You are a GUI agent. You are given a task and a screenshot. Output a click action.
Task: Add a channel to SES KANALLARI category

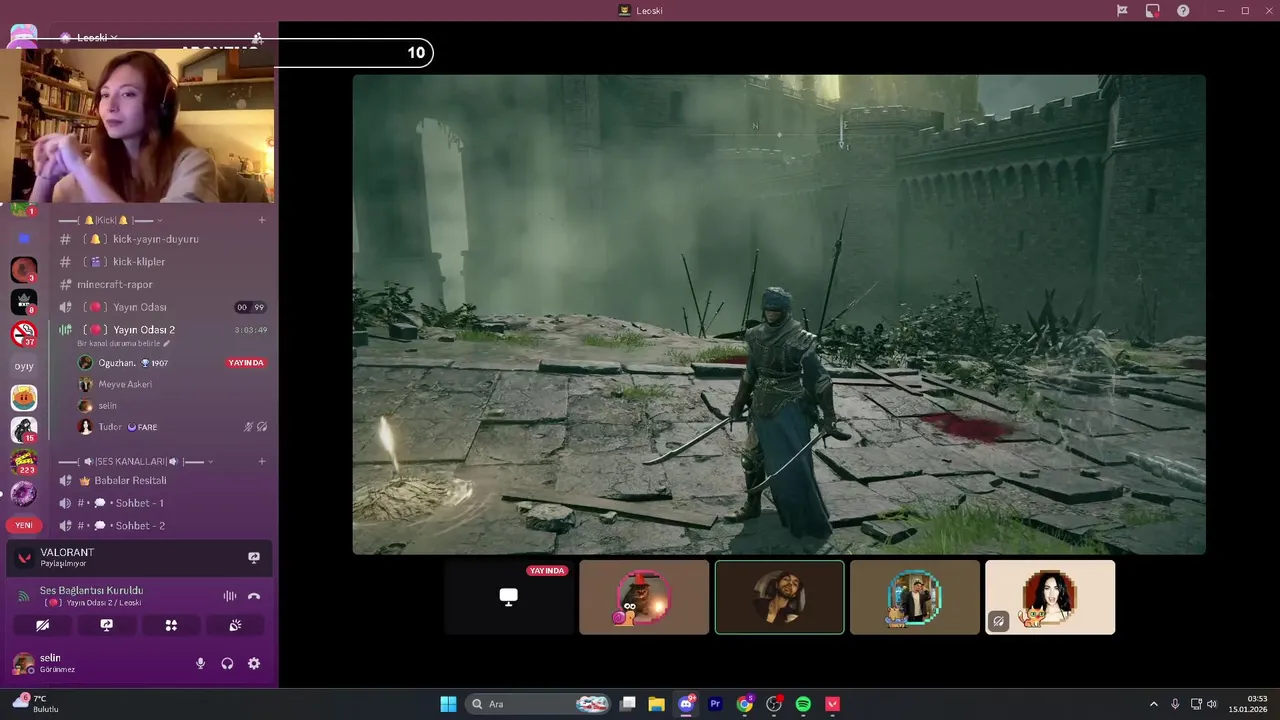coord(262,461)
